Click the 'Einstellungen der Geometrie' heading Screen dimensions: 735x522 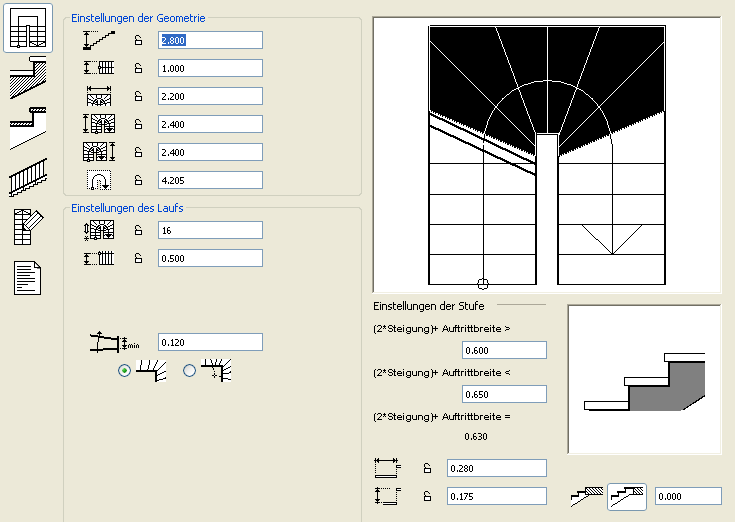coord(138,18)
